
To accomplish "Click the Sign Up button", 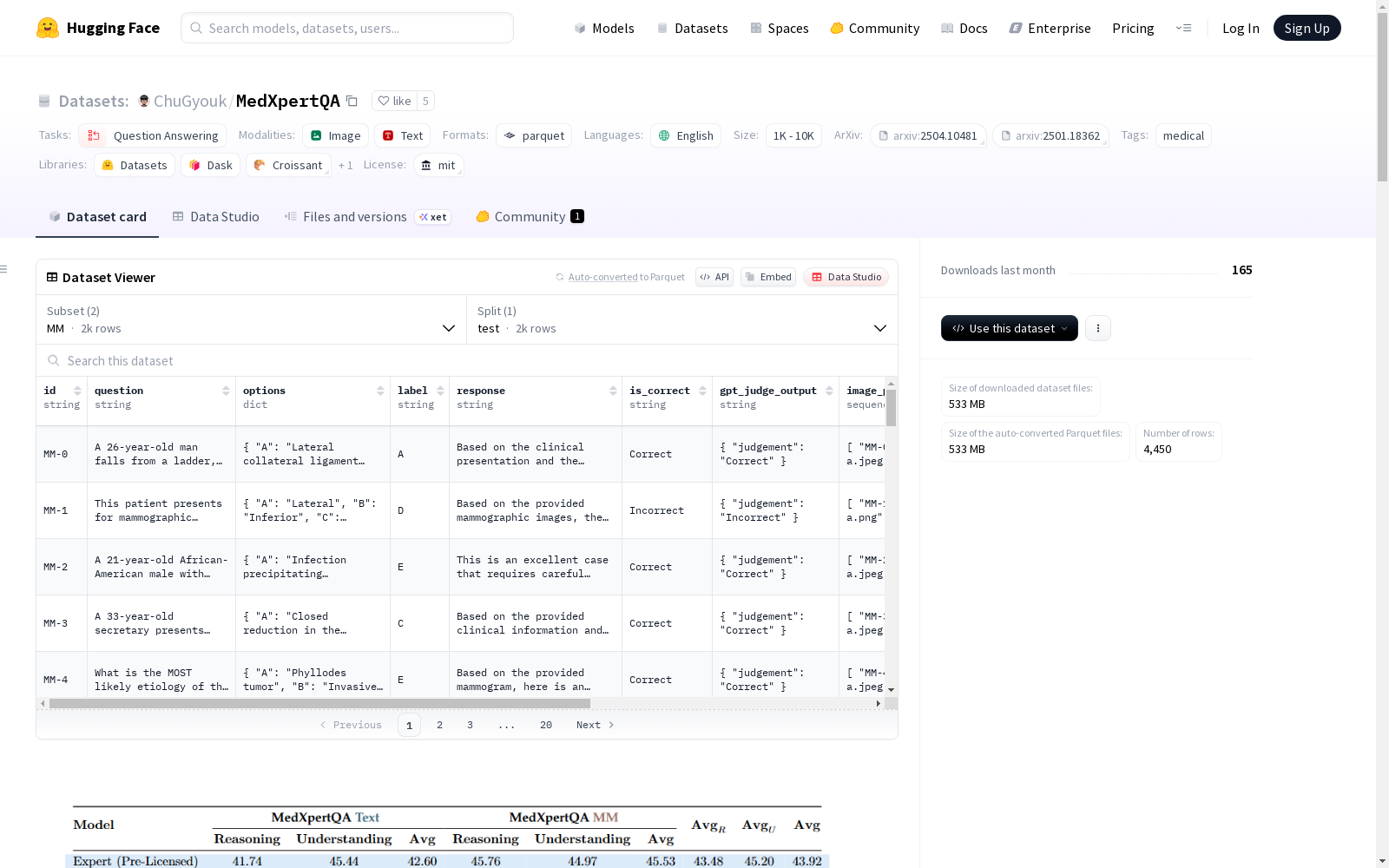I will [x=1307, y=28].
